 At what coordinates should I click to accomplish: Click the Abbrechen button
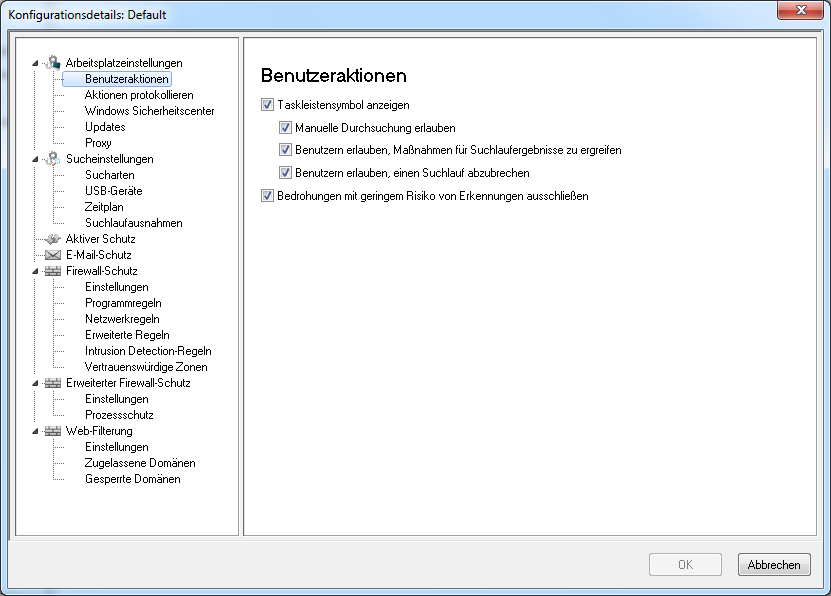[x=774, y=565]
